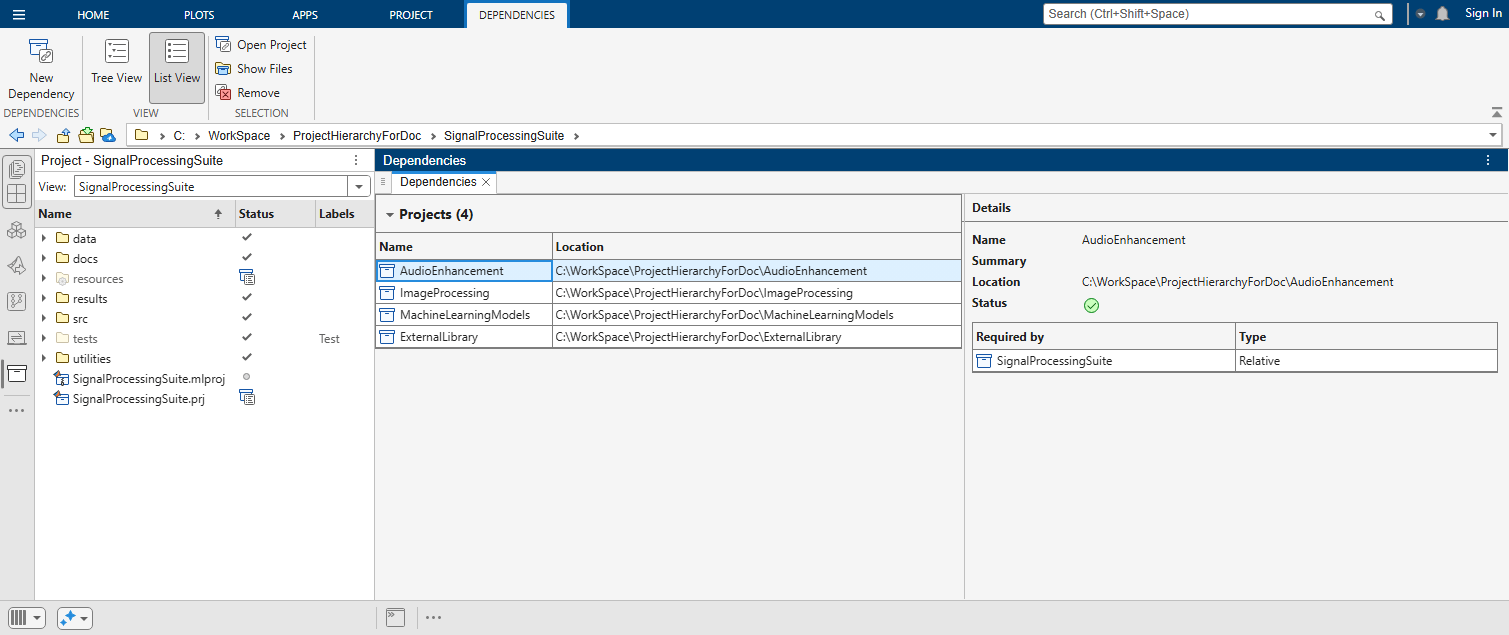Expand the resources folder
Image resolution: width=1509 pixels, height=635 pixels.
point(44,279)
